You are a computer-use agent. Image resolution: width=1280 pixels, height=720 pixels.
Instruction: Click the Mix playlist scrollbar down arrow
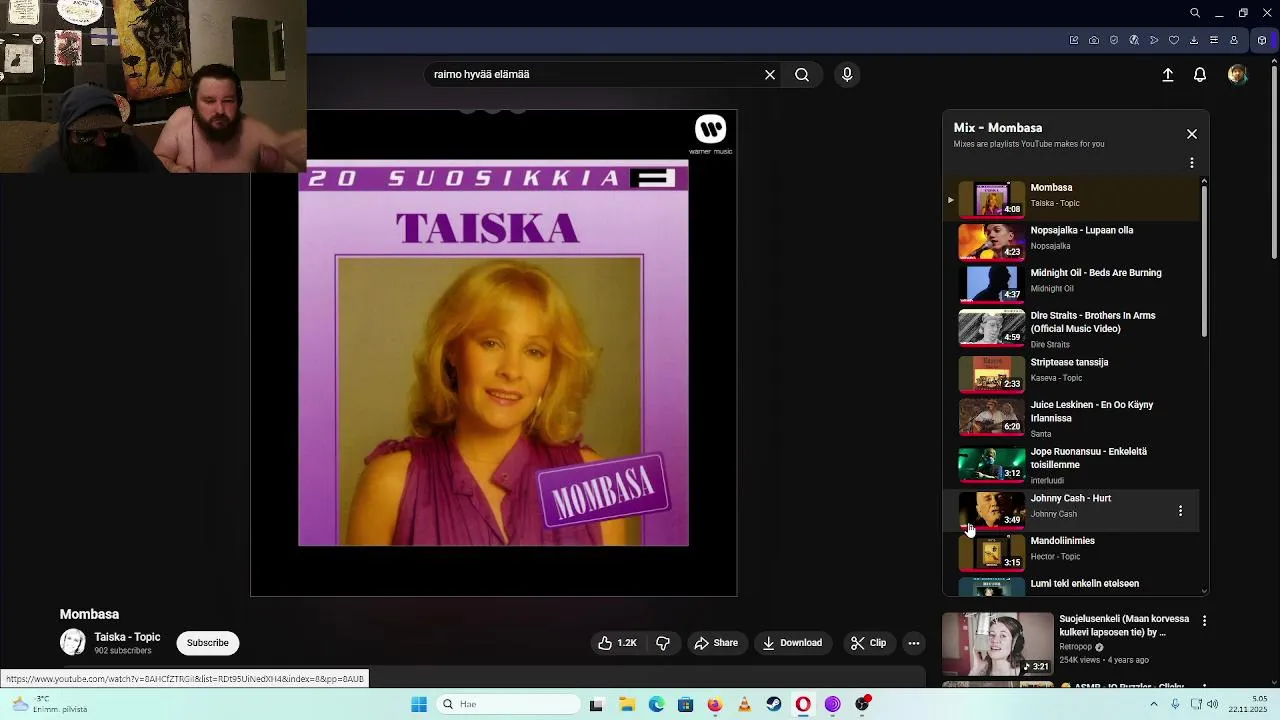tap(1204, 591)
